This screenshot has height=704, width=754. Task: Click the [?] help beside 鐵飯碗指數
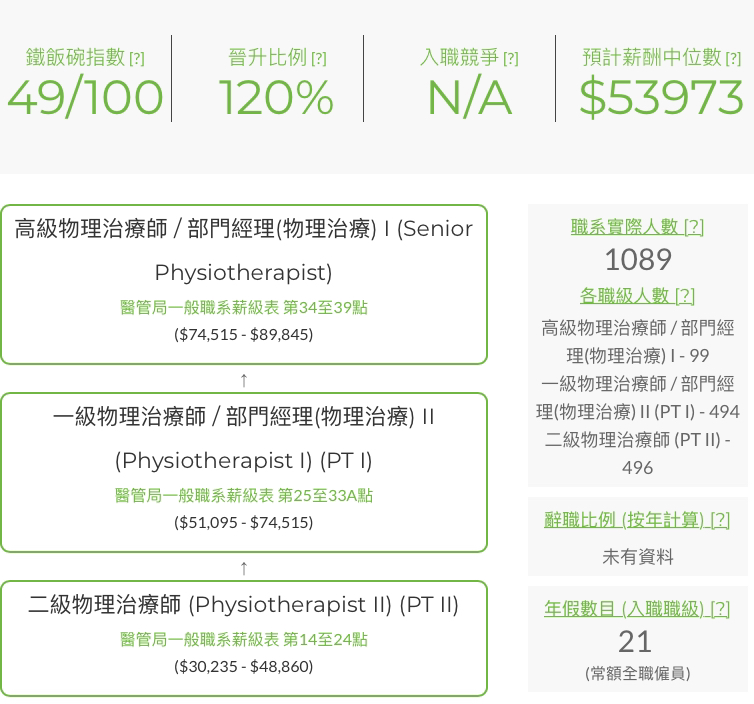click(x=137, y=59)
